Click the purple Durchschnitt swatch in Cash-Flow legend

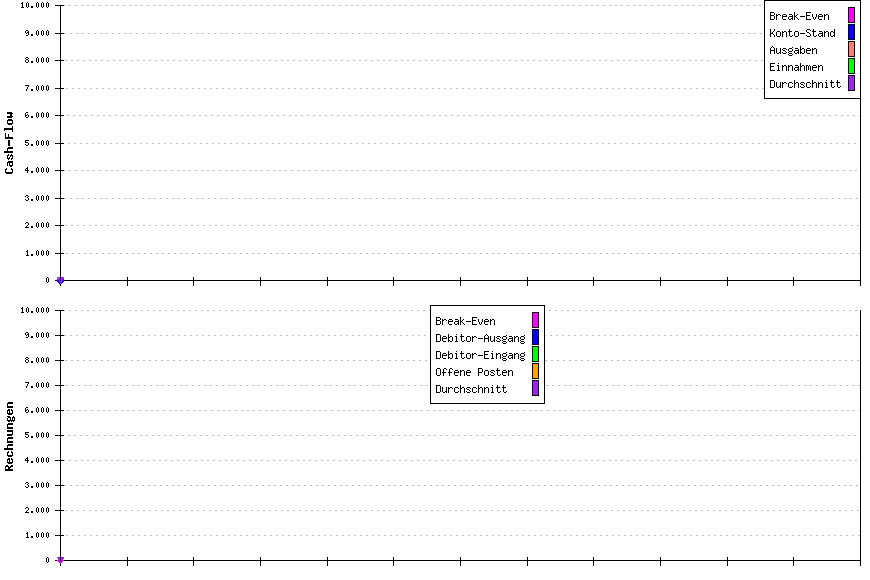[851, 83]
